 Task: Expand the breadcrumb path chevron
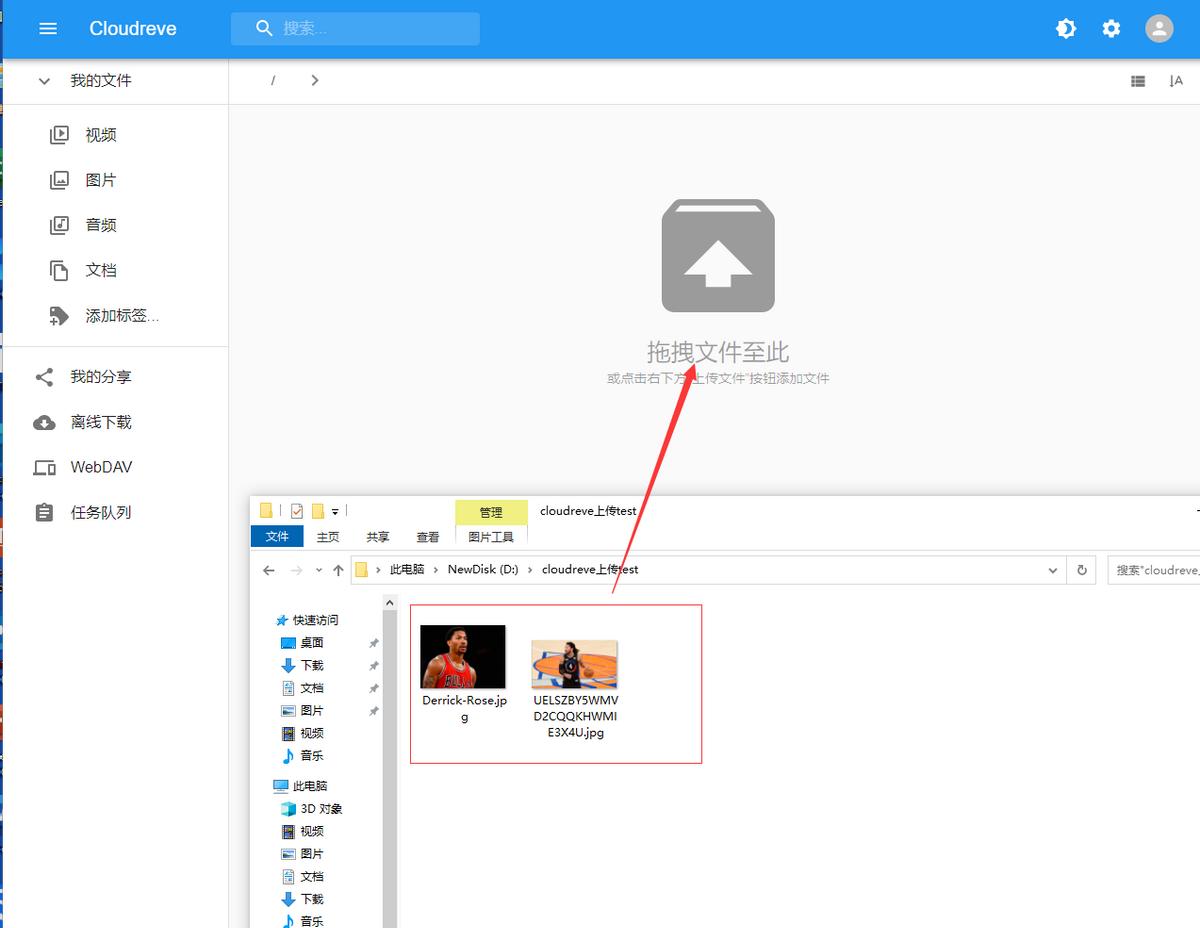315,80
